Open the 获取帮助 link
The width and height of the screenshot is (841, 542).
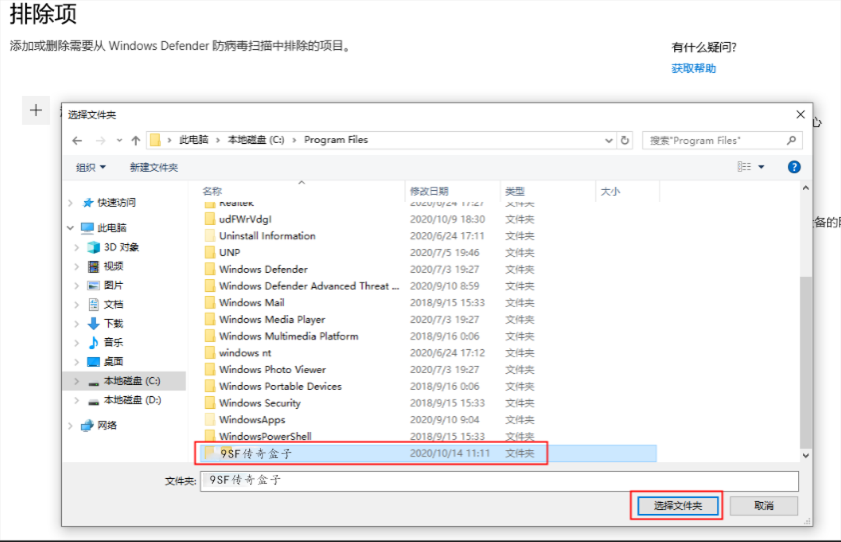[693, 68]
